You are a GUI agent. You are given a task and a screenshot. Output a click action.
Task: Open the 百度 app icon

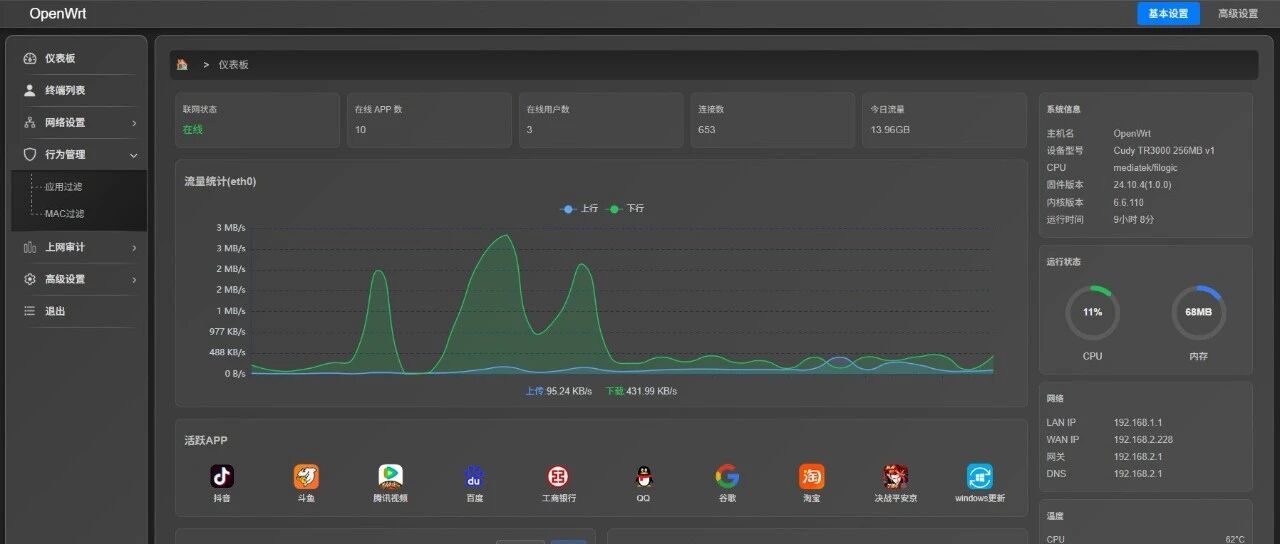click(x=474, y=476)
